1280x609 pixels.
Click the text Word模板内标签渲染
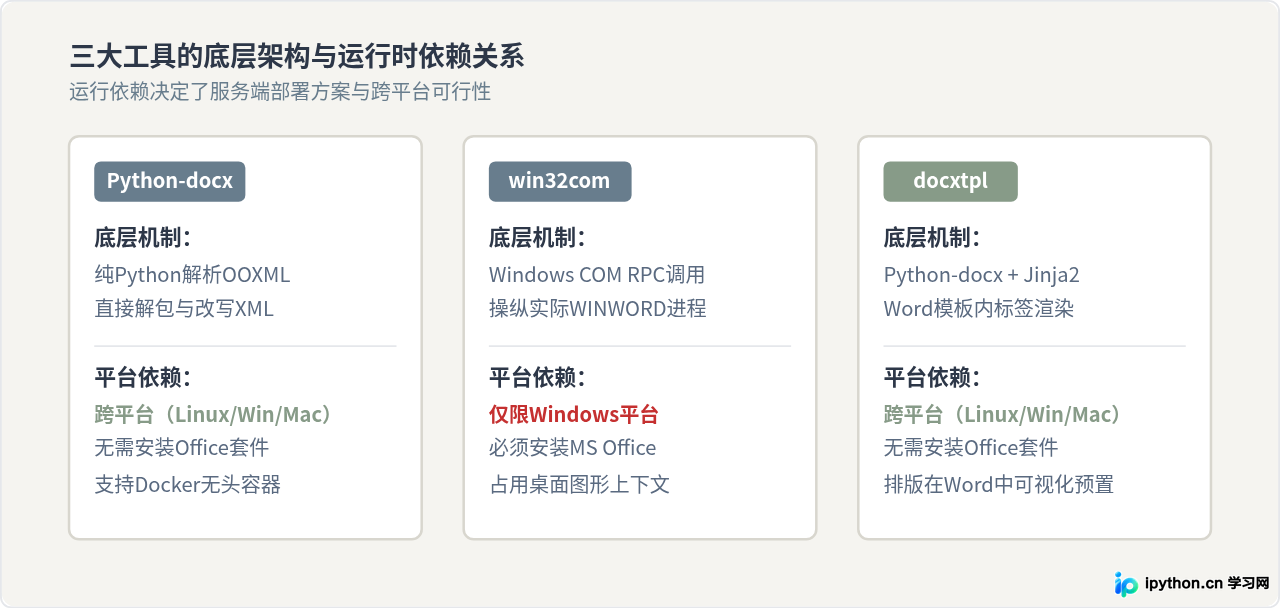click(979, 309)
